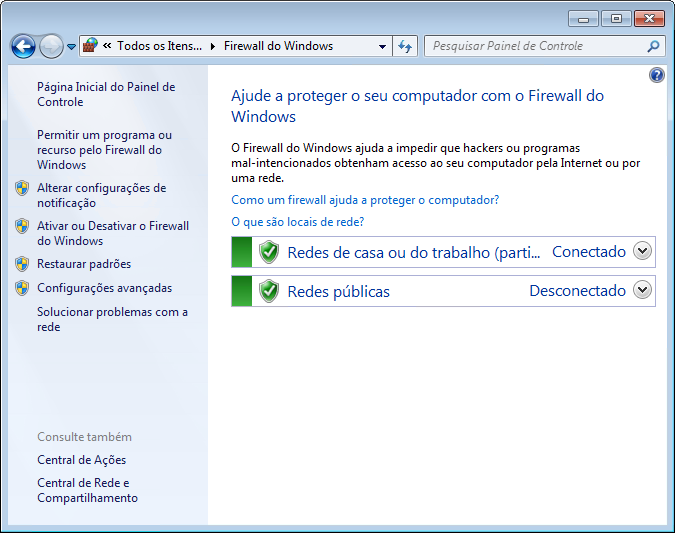Image resolution: width=675 pixels, height=533 pixels.
Task: Click the refresh button beside address bar
Action: coord(405,46)
